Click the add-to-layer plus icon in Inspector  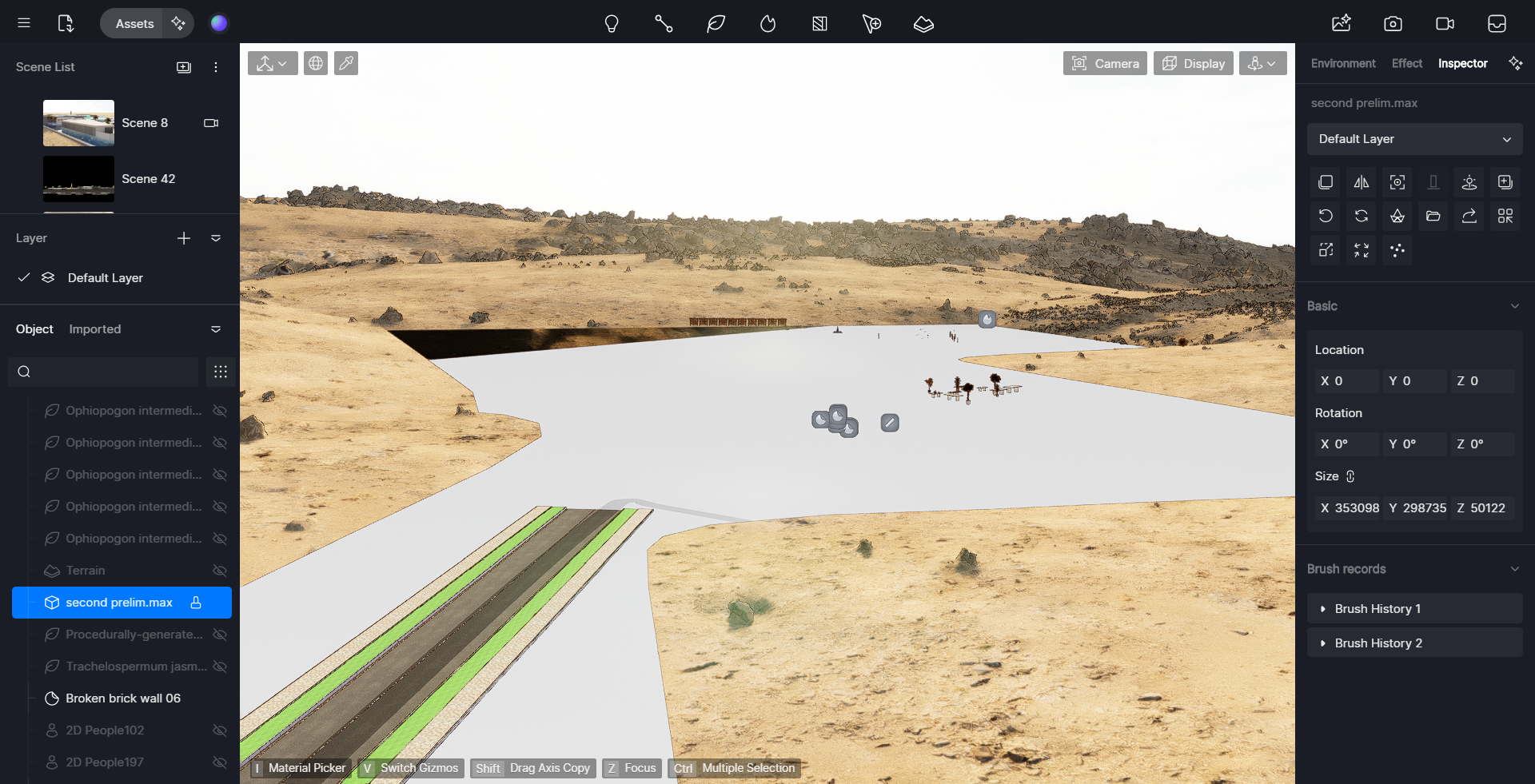(1505, 182)
